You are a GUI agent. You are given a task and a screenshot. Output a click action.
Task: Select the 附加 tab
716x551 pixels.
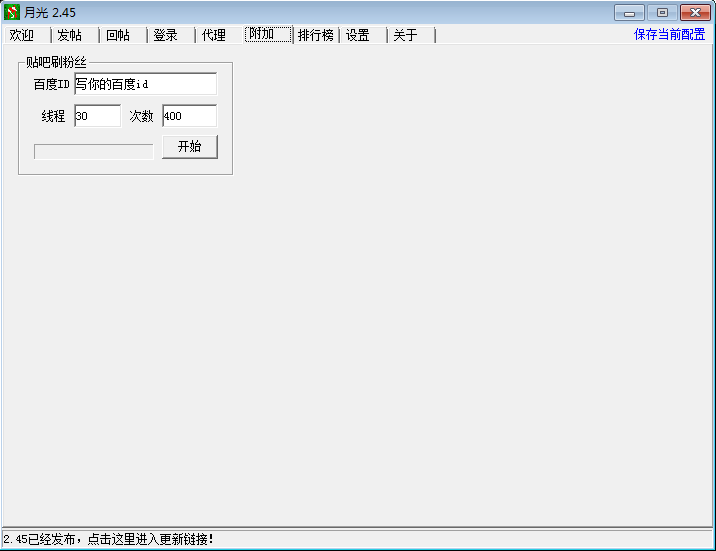[x=263, y=35]
